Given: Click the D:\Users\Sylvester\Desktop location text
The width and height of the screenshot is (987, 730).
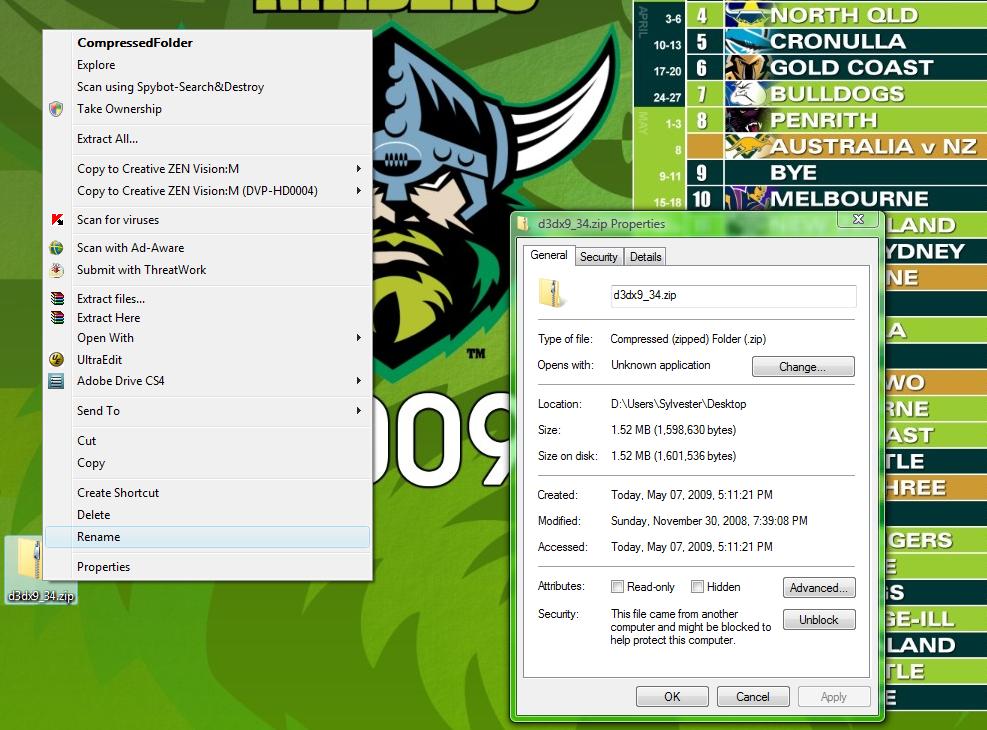Looking at the screenshot, I should coord(679,404).
